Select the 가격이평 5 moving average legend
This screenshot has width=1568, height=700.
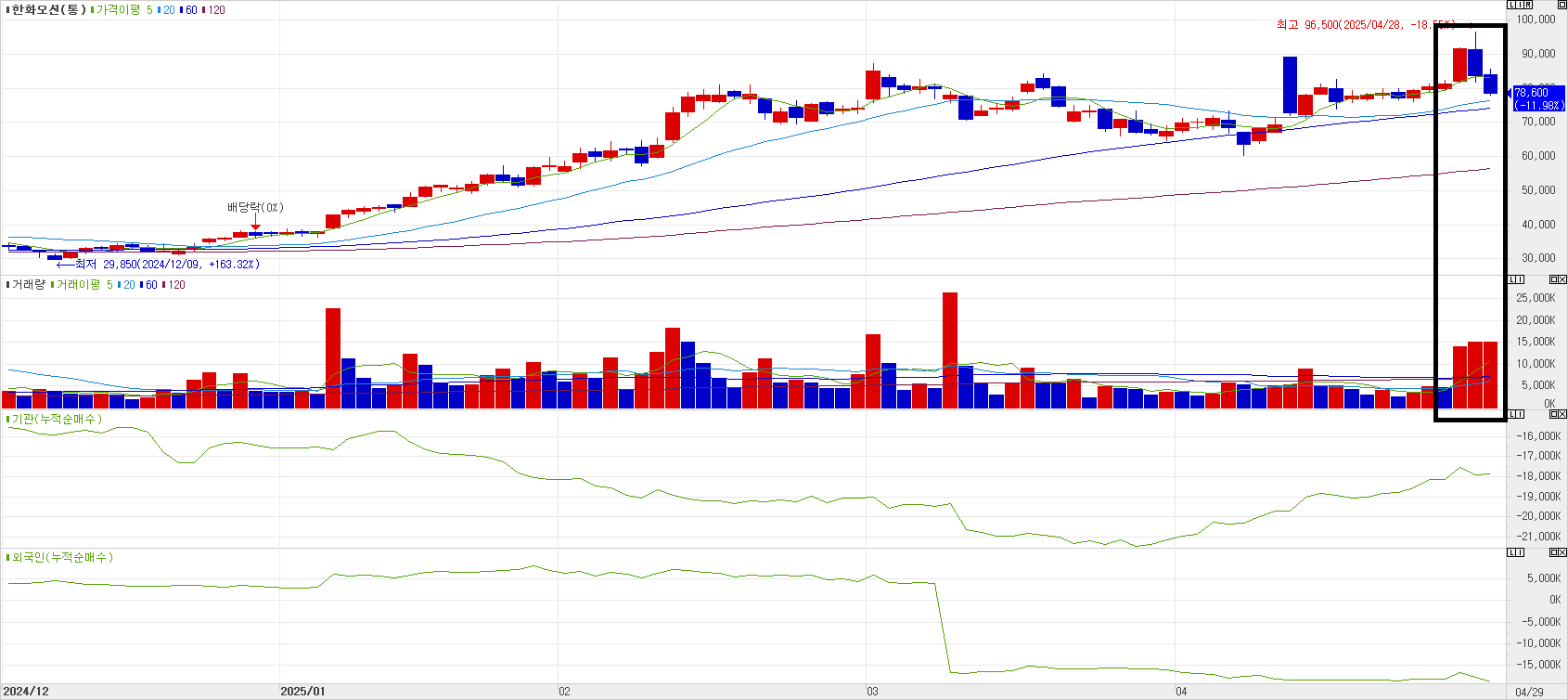(x=124, y=9)
